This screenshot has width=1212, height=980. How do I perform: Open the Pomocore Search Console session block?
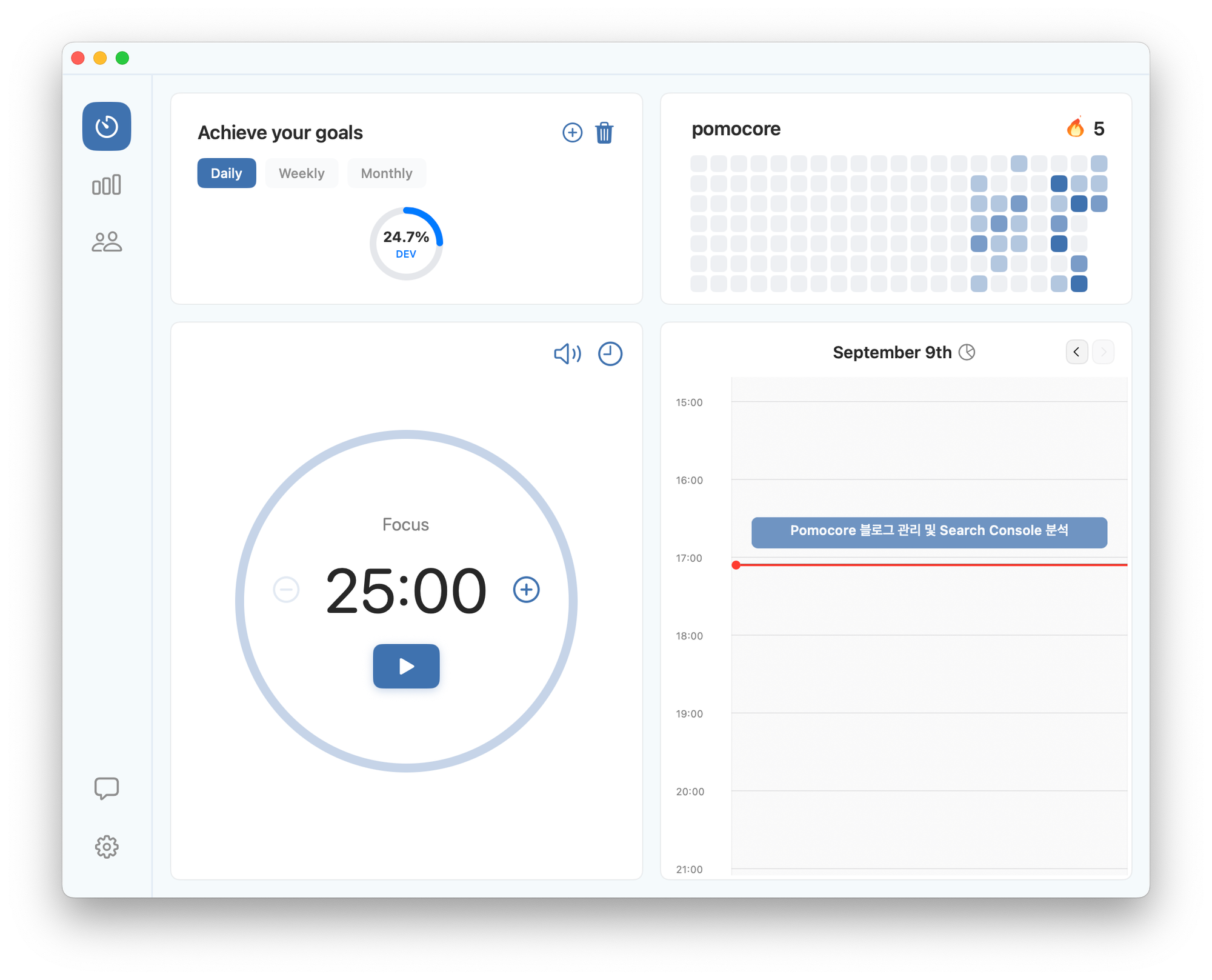[x=928, y=532]
